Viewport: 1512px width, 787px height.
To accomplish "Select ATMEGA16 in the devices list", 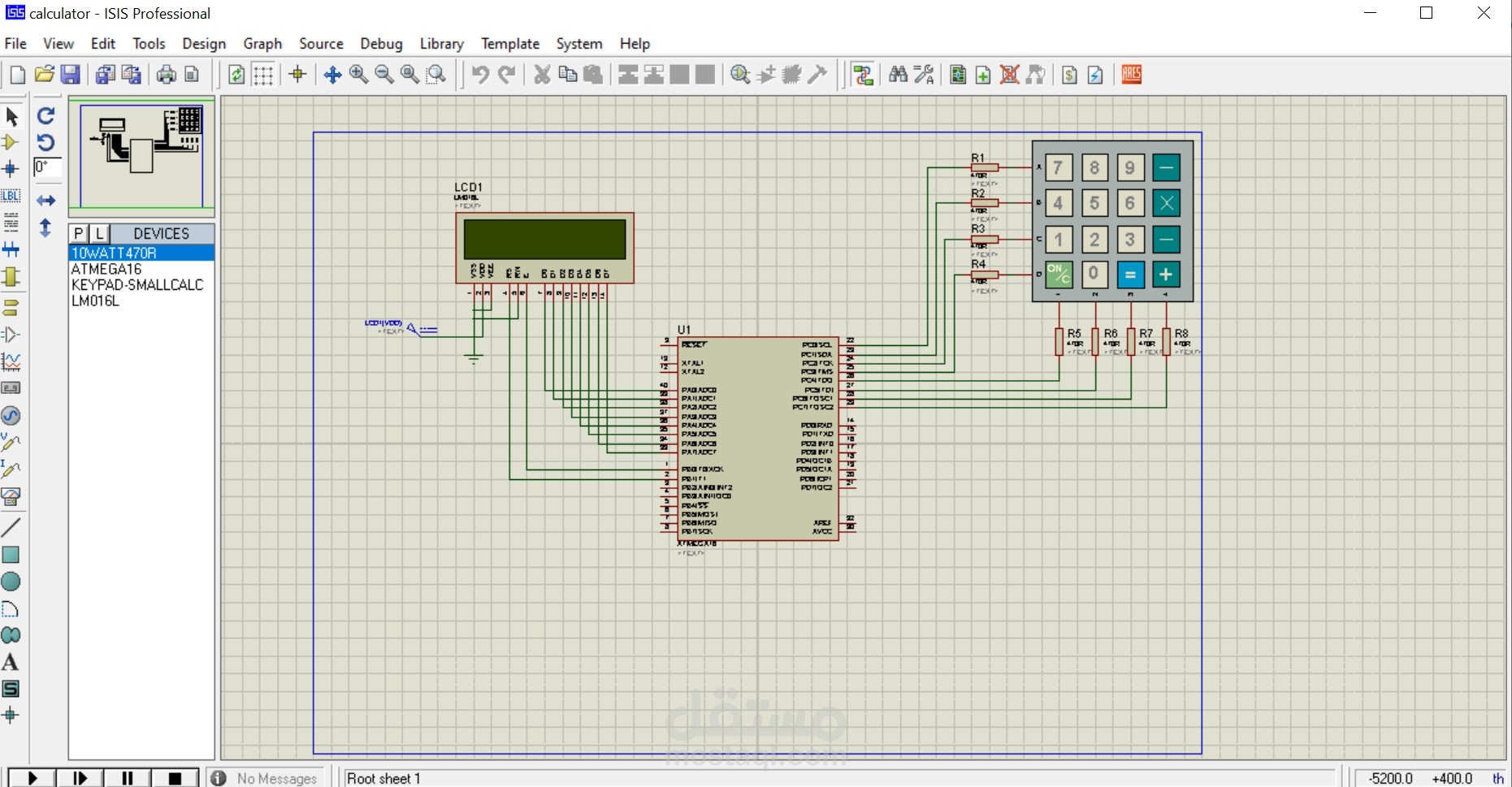I will coord(106,269).
